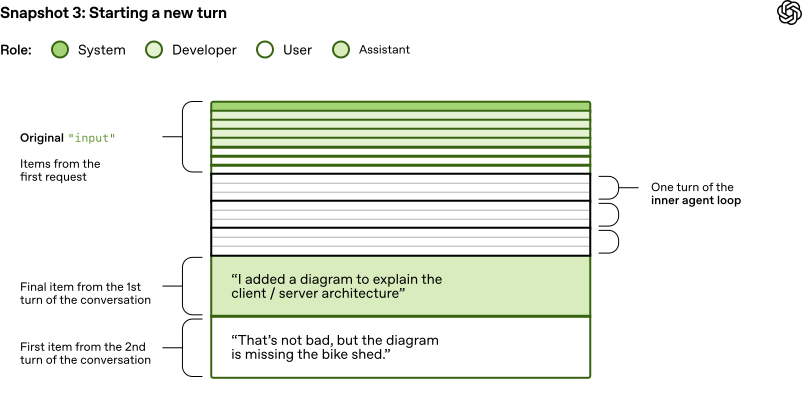Click the first white agent loop block
This screenshot has height=408, width=802.
[400, 187]
